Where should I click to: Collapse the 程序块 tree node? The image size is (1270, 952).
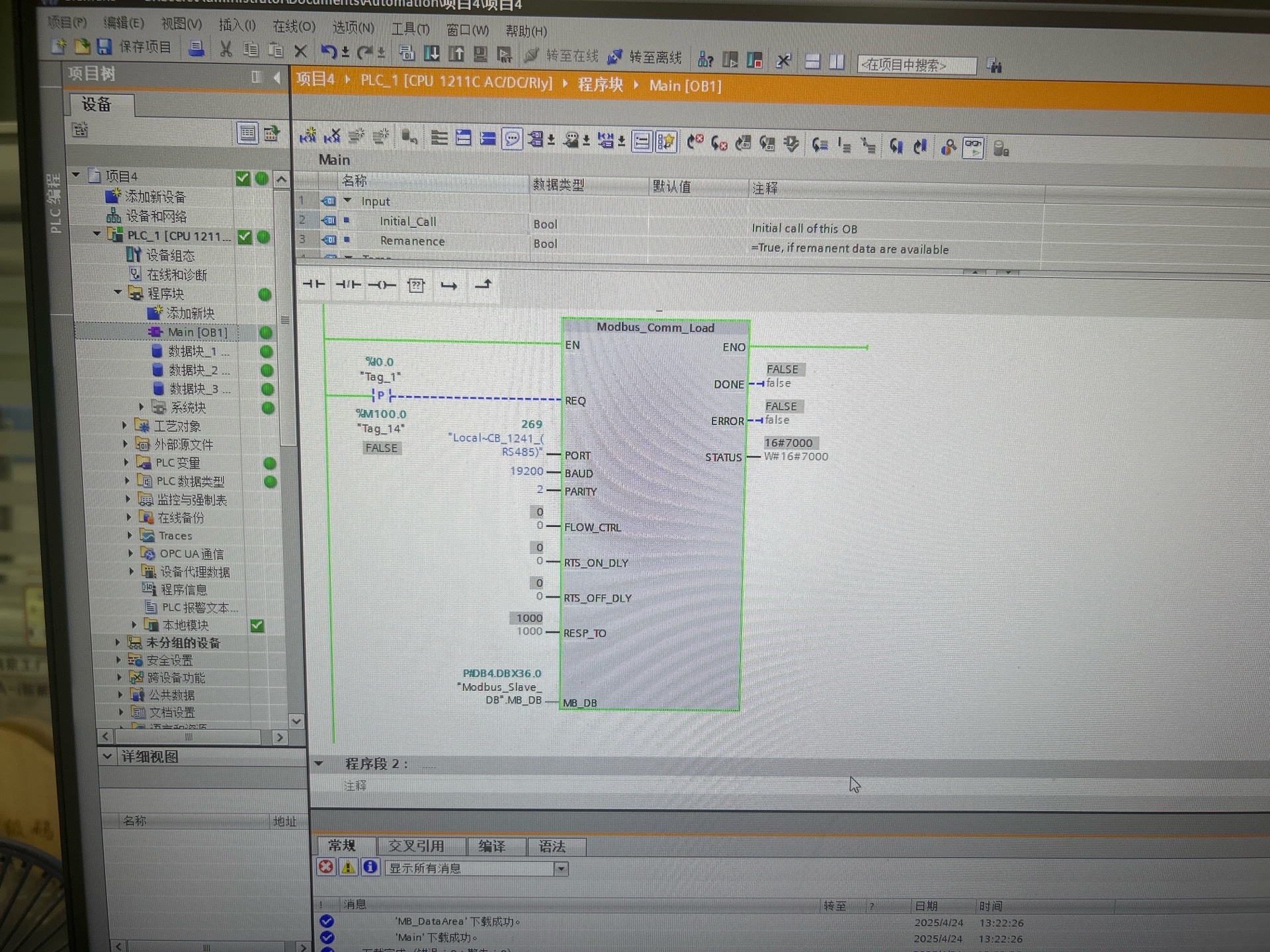pos(118,292)
